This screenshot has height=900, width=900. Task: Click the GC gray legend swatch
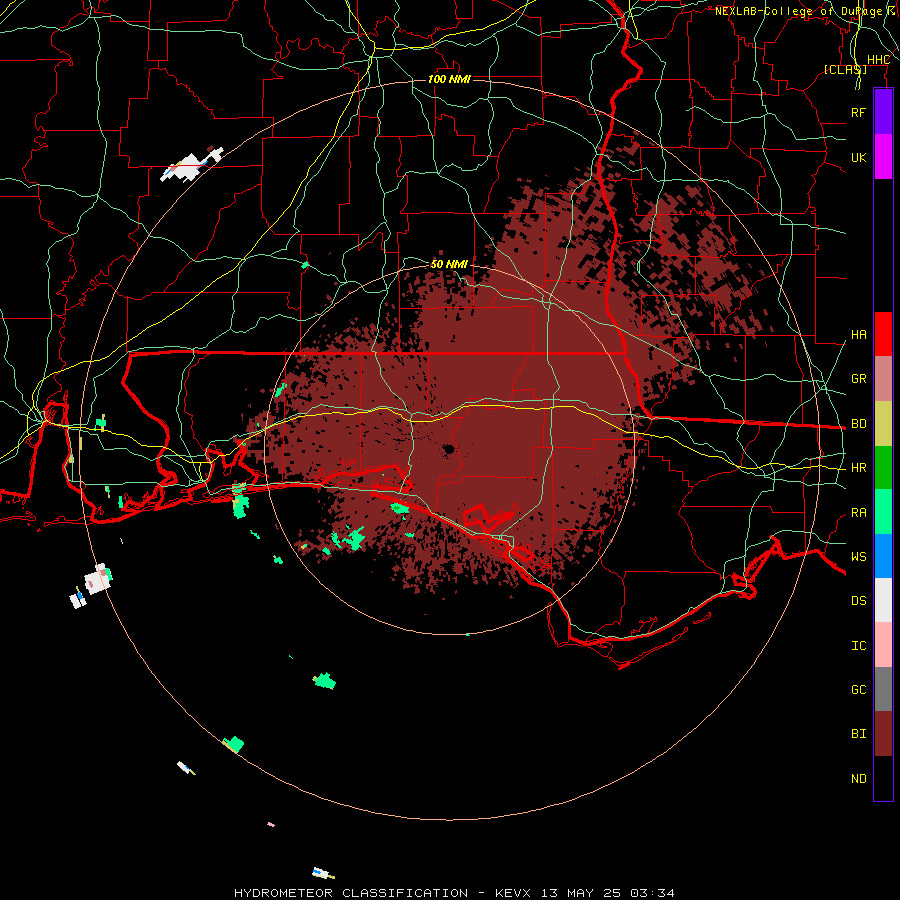pos(883,689)
